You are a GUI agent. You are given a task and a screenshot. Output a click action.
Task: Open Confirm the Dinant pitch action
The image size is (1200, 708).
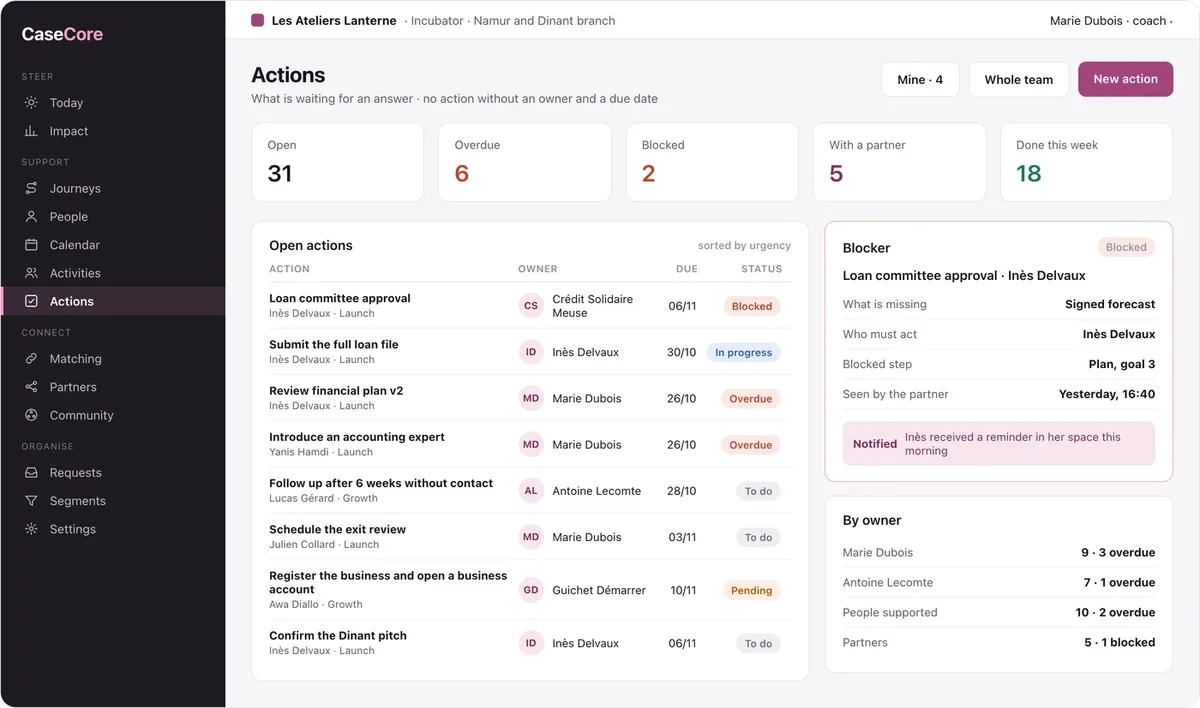(529, 643)
